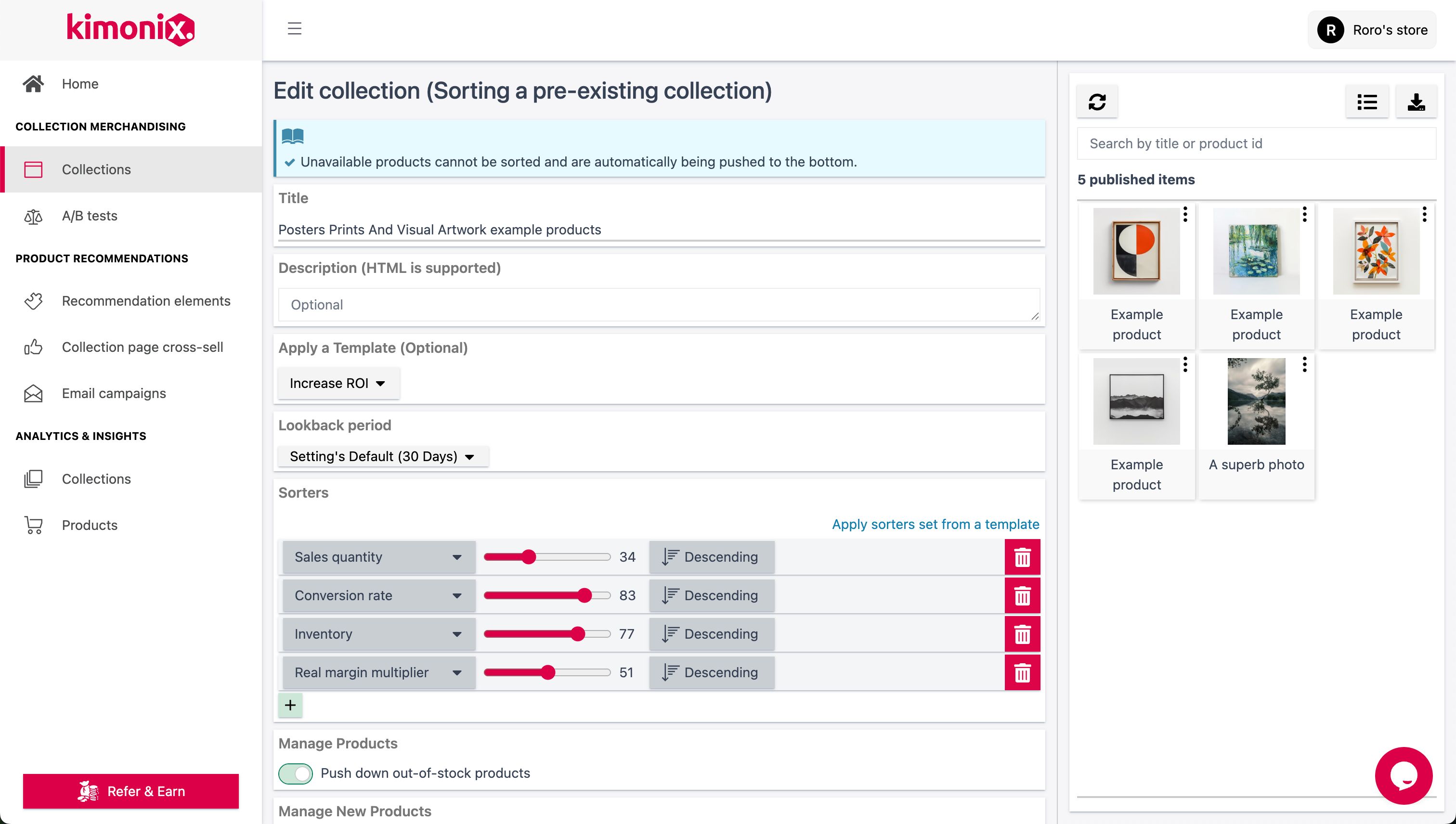Toggle Inventory sorter Descending order

pos(711,634)
